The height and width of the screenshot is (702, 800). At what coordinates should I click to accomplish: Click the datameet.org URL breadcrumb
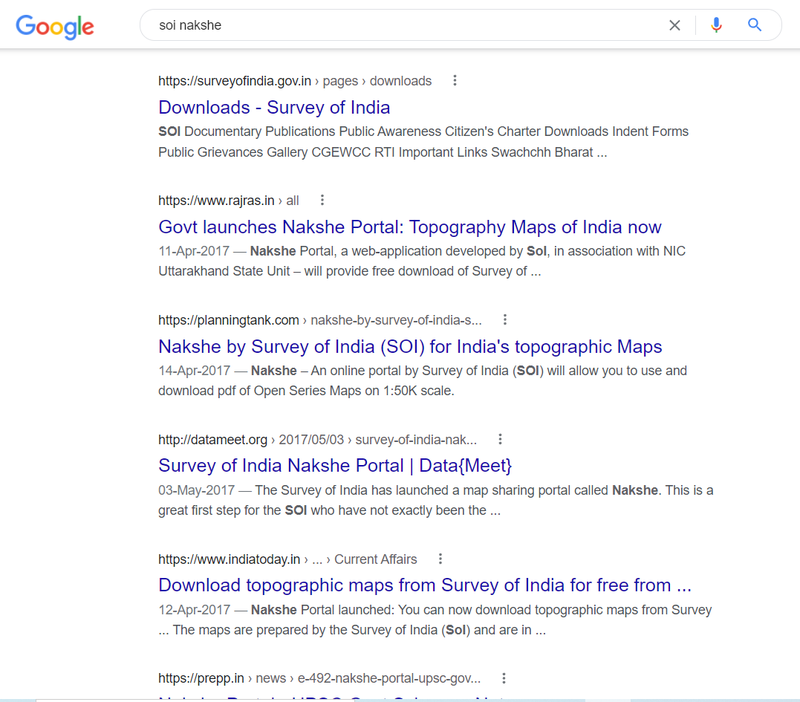tap(317, 440)
